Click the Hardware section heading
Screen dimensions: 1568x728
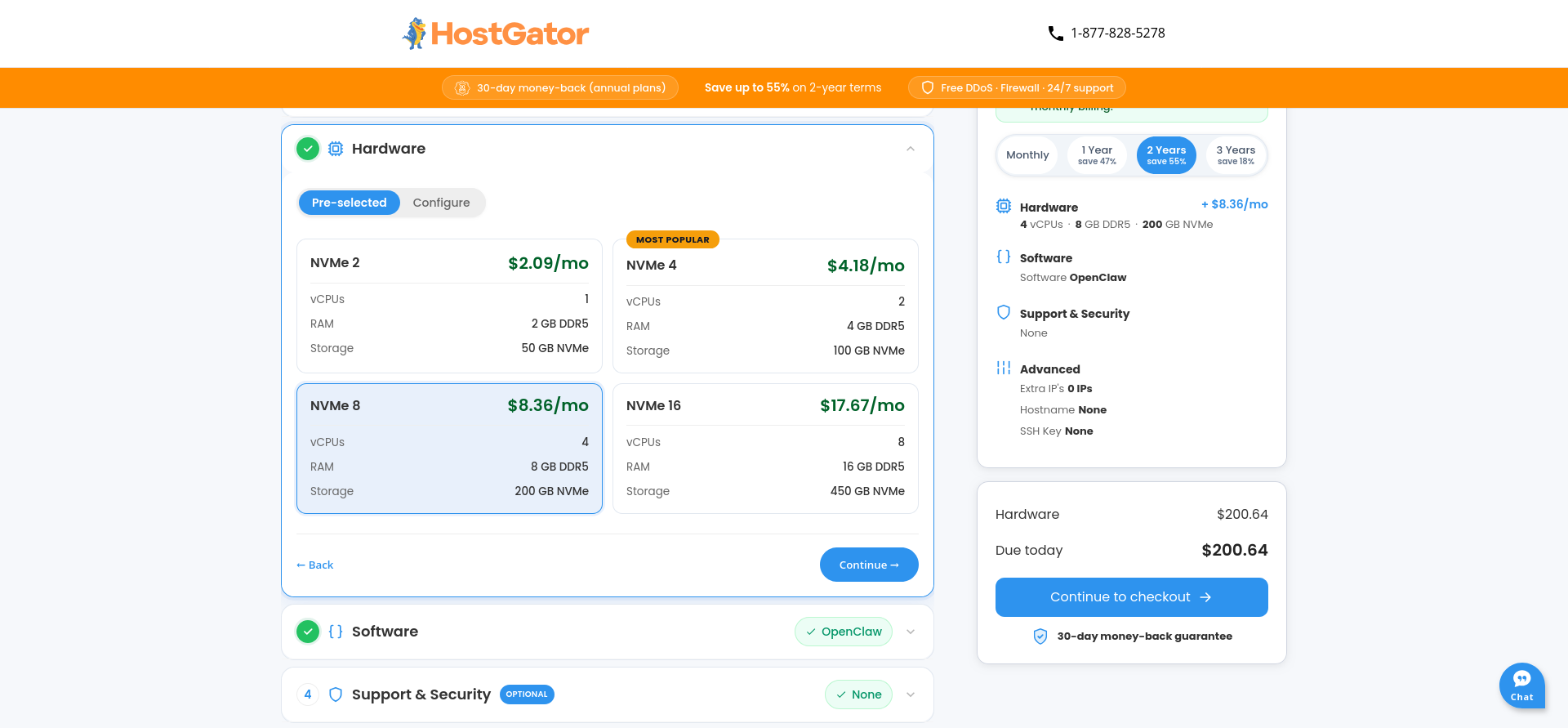tap(389, 149)
